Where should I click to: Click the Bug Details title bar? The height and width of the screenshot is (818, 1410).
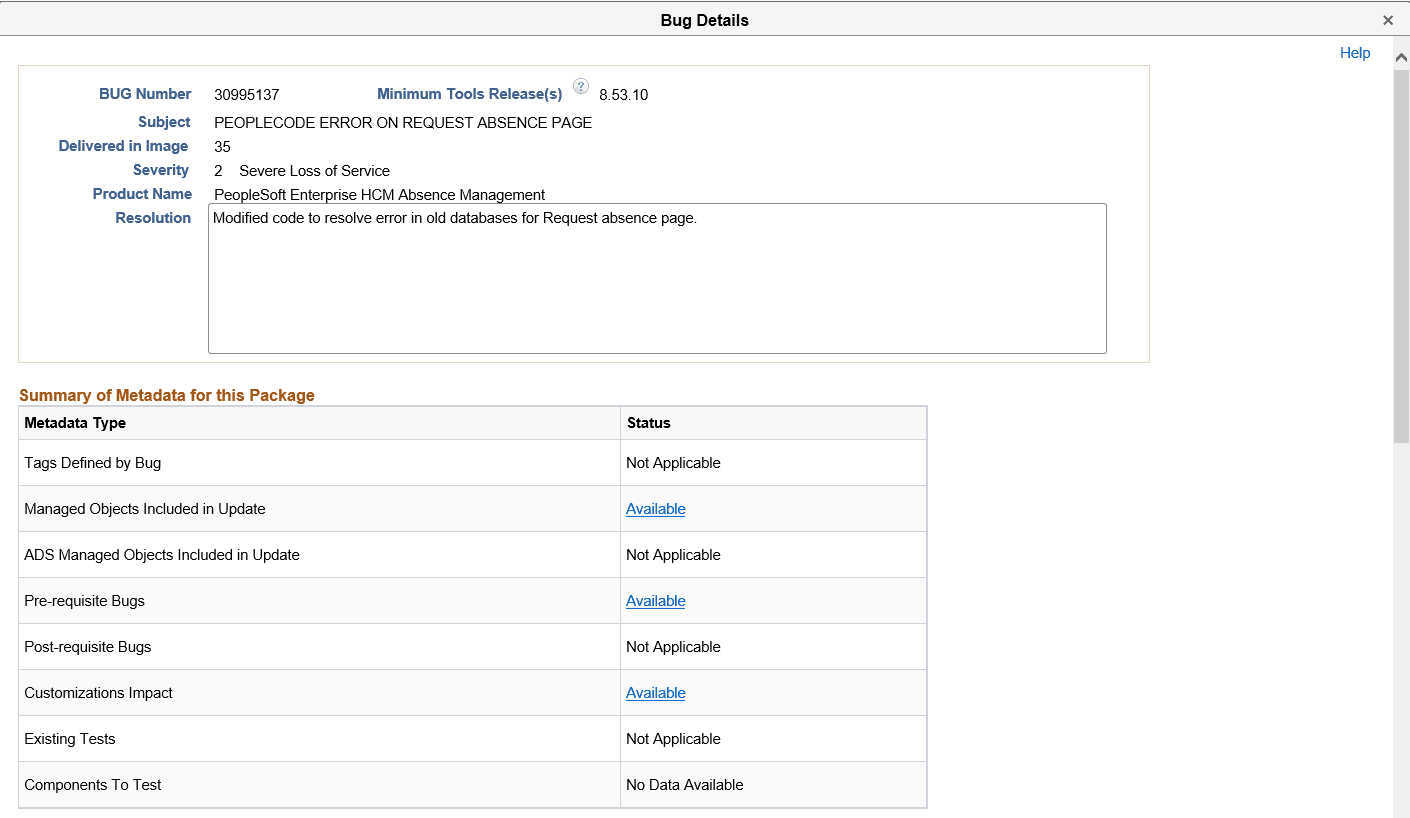704,19
